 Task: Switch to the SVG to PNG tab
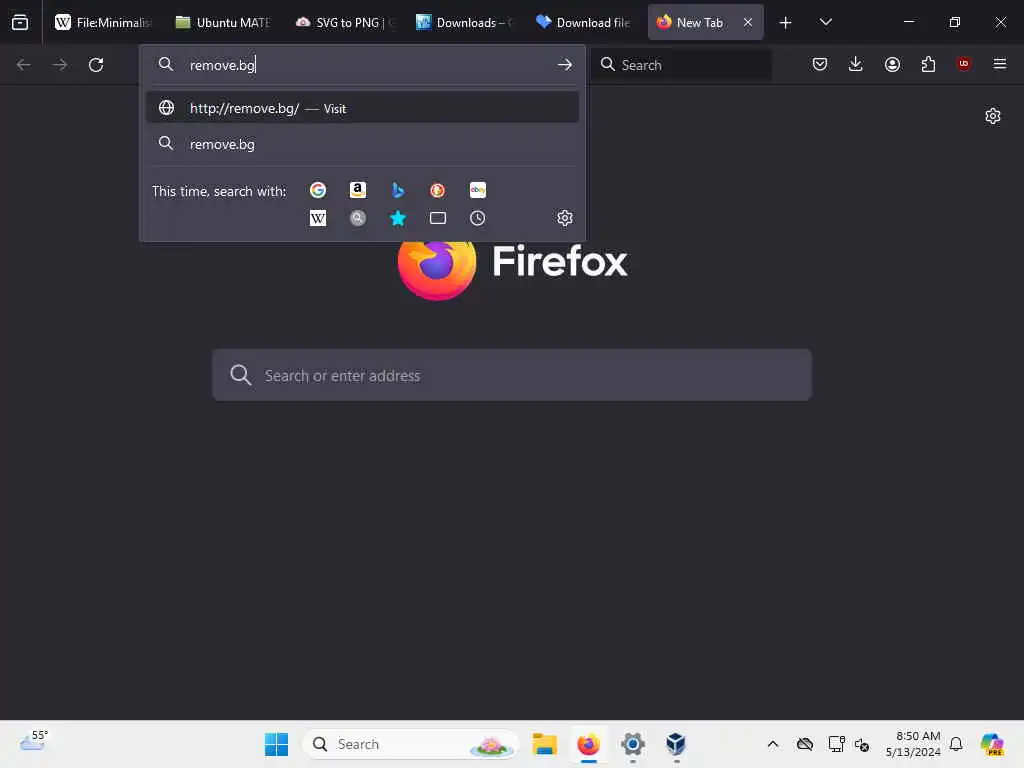(x=344, y=23)
